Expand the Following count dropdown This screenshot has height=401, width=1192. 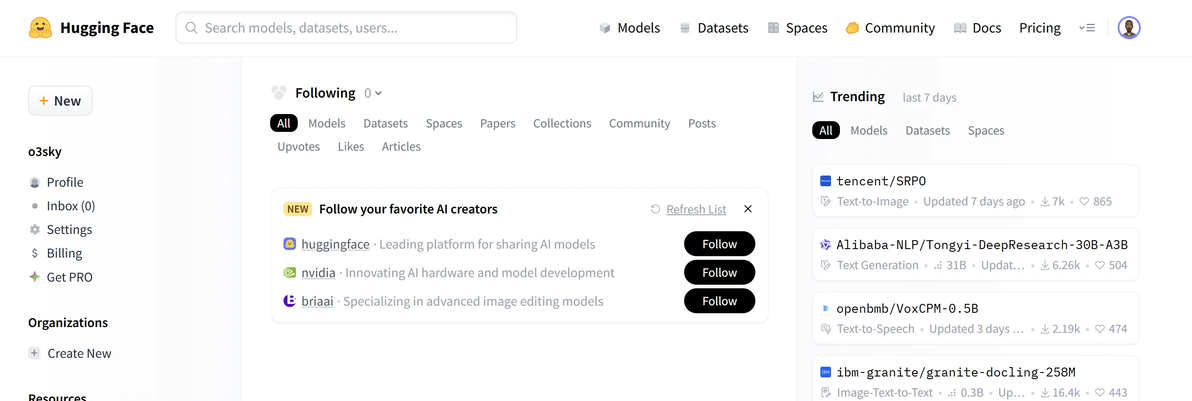tap(372, 93)
